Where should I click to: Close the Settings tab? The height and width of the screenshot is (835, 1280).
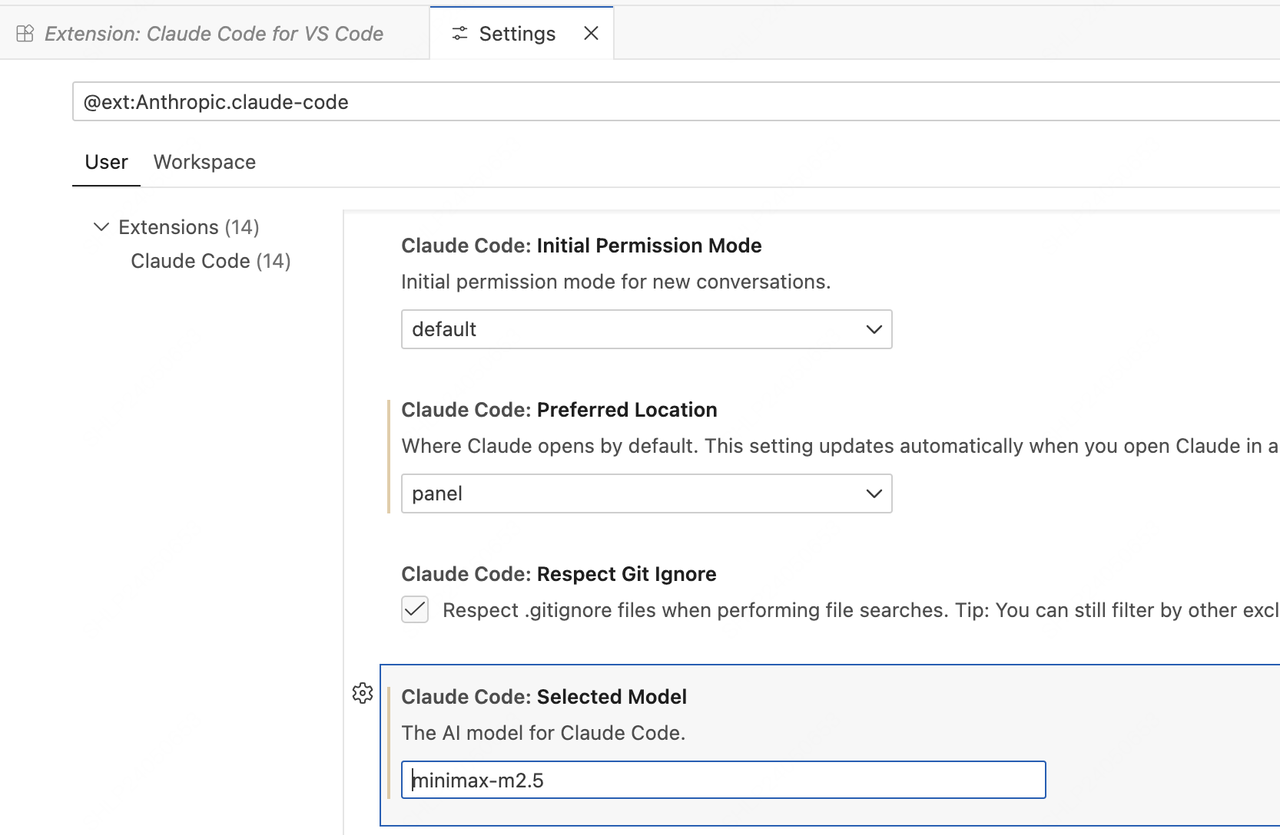tap(591, 34)
